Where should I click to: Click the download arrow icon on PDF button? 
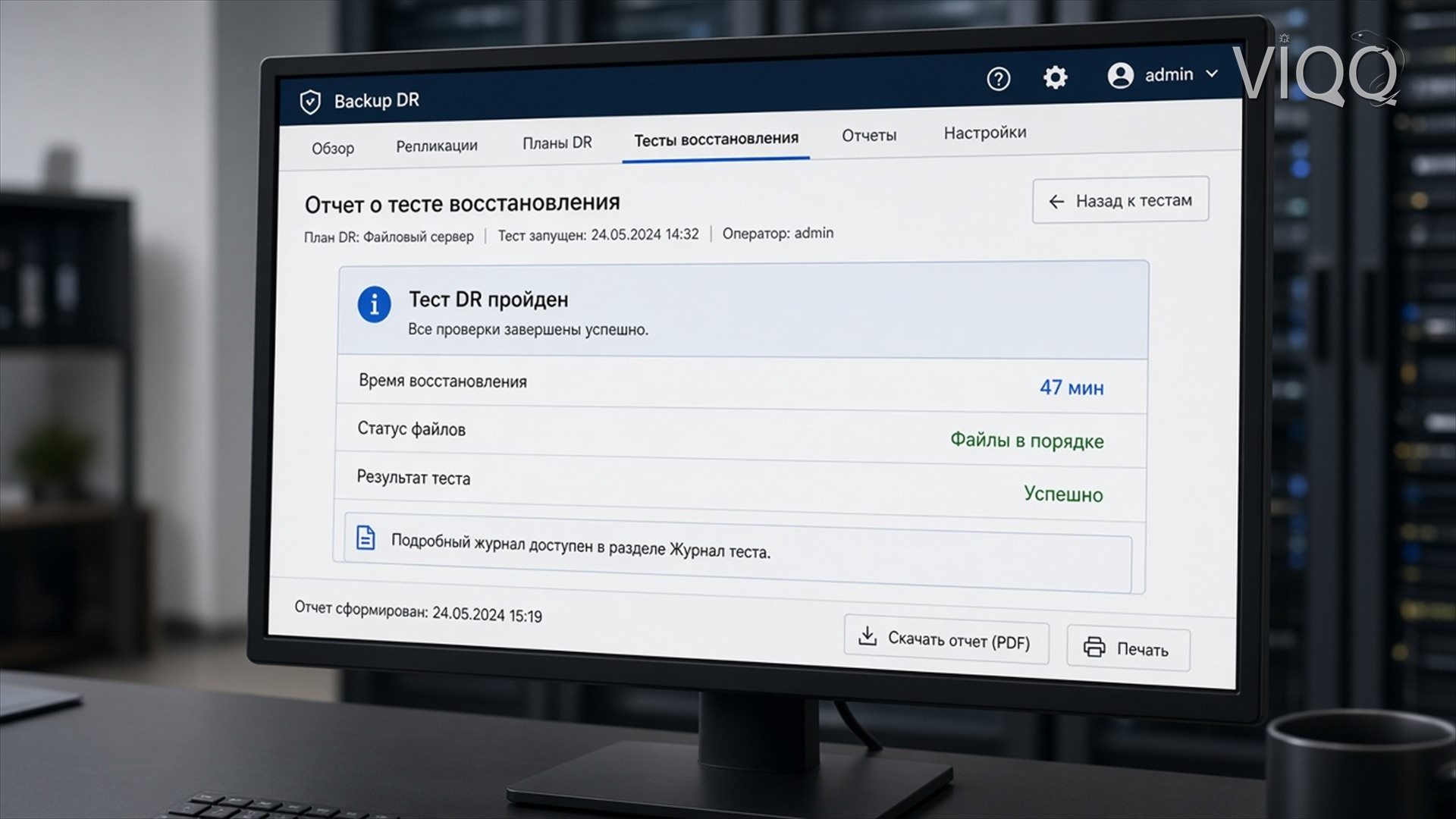(867, 635)
